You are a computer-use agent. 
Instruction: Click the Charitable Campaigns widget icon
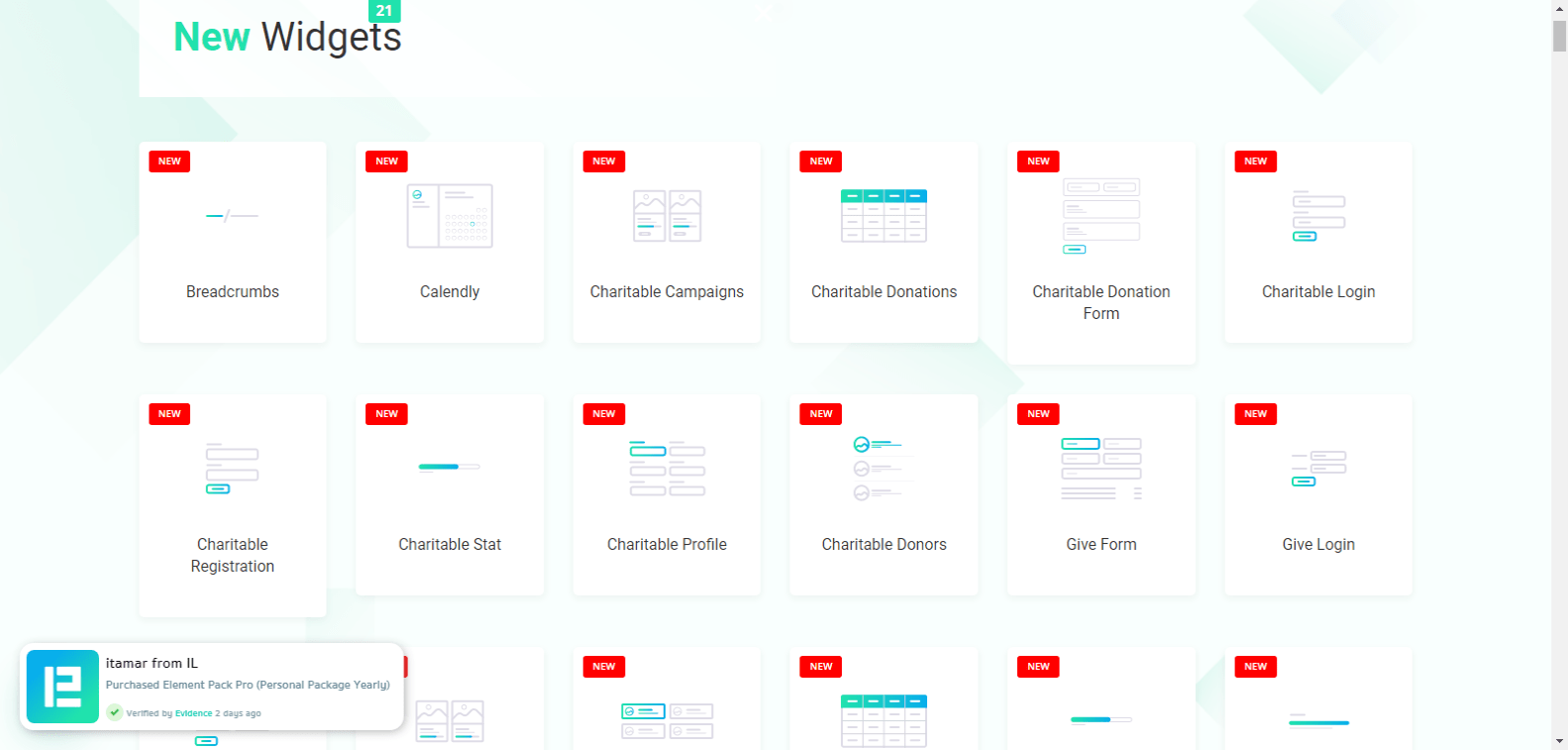click(x=667, y=215)
